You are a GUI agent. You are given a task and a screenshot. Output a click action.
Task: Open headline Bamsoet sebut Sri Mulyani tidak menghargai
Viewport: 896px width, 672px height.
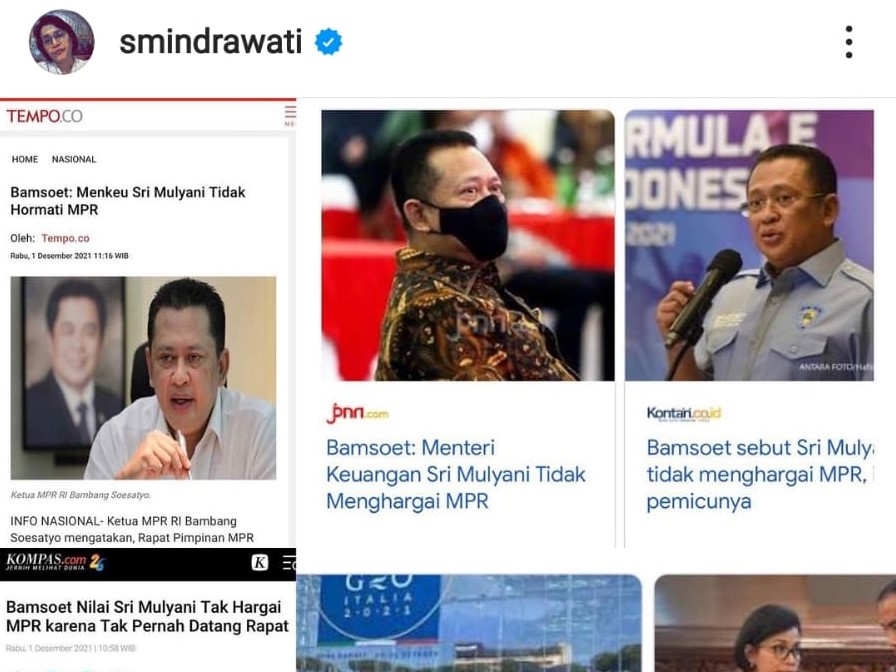(760, 474)
